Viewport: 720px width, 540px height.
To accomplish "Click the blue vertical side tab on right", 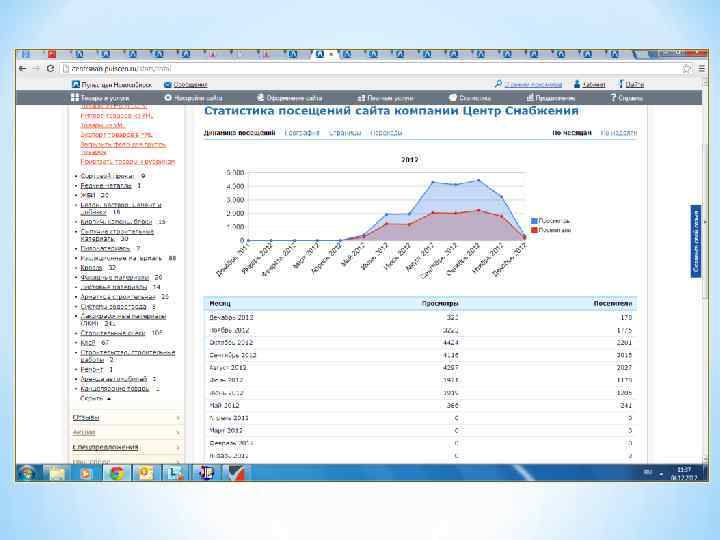I will coord(696,241).
